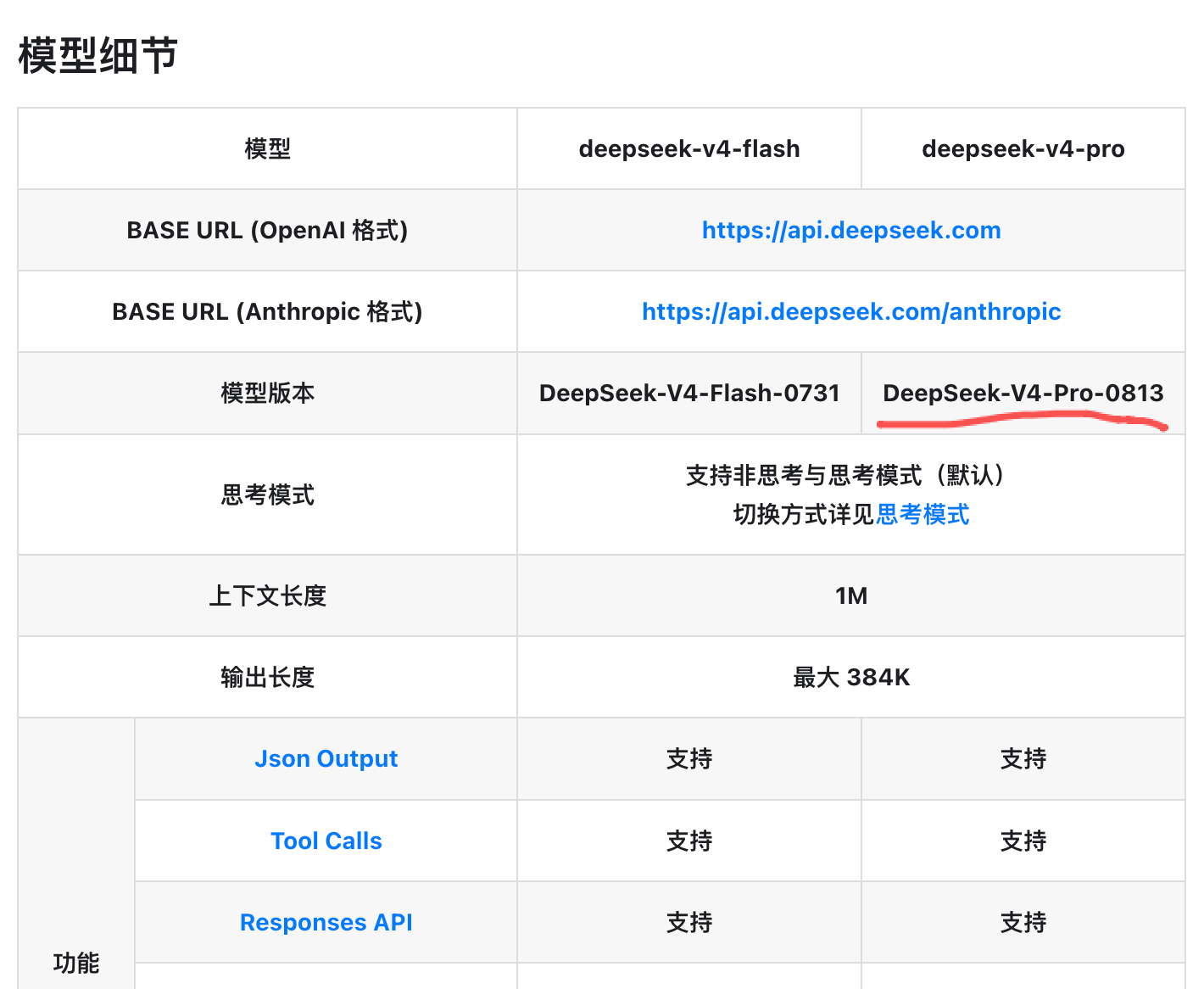Click the BASE URL (OpenAI 格式) label

click(267, 231)
